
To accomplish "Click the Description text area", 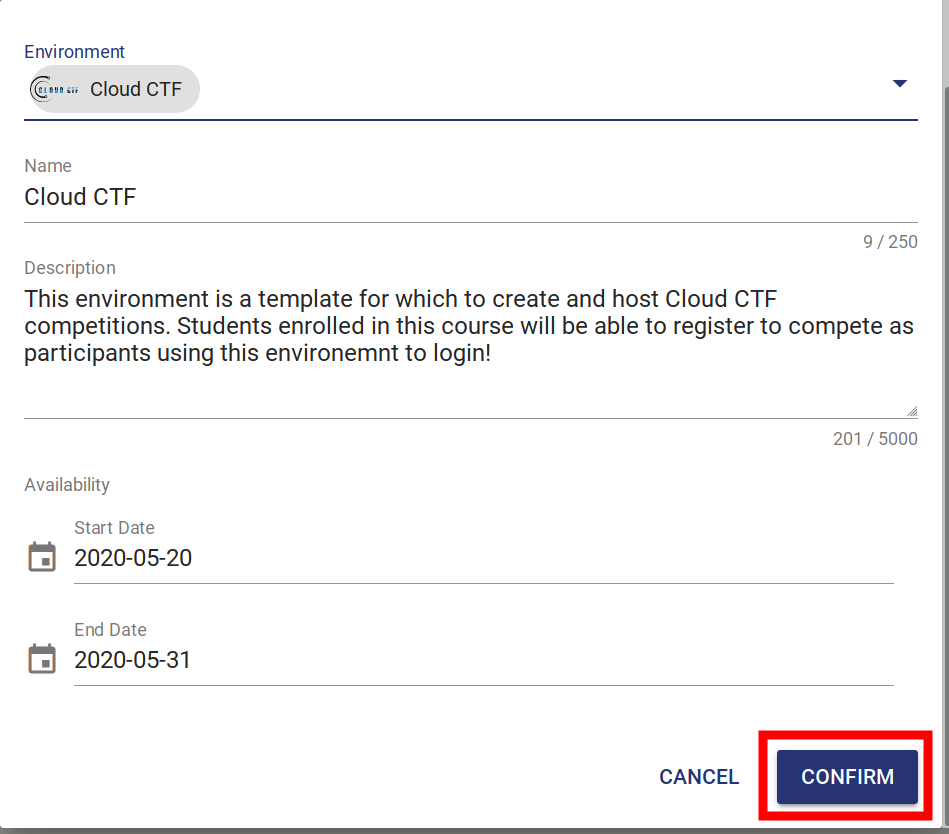I will click(400, 325).
